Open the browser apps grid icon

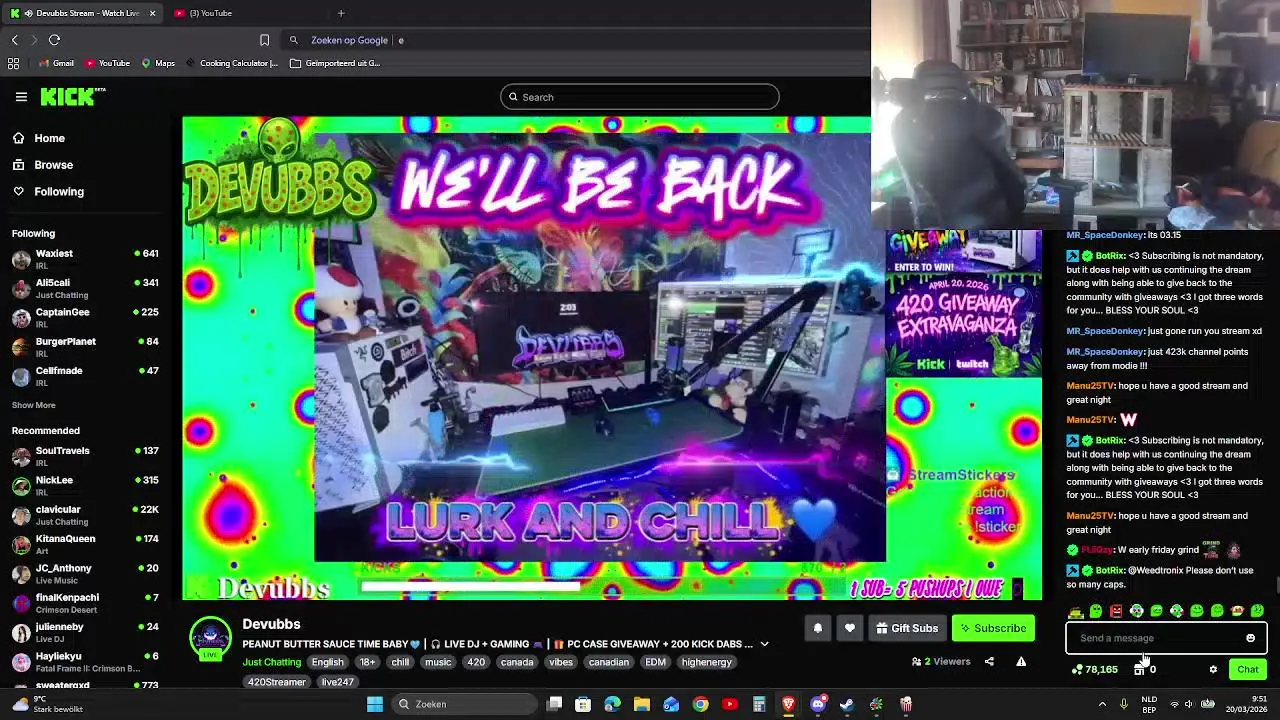[13, 63]
